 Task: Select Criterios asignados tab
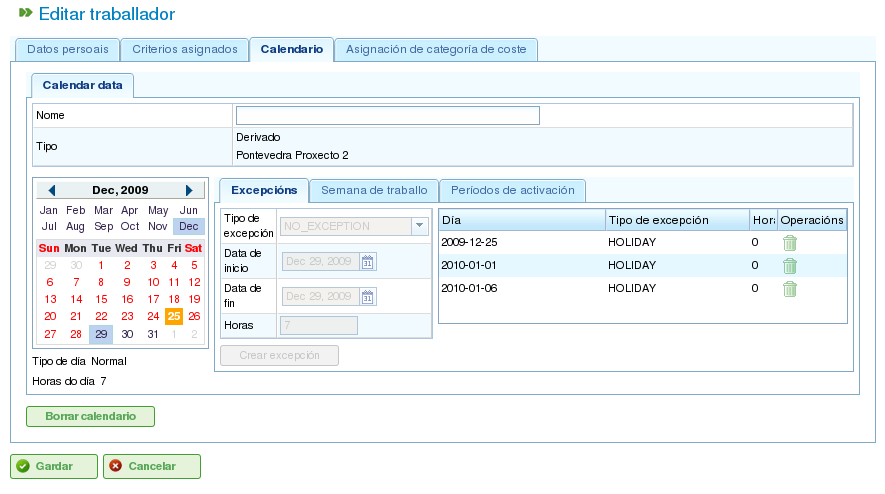184,49
